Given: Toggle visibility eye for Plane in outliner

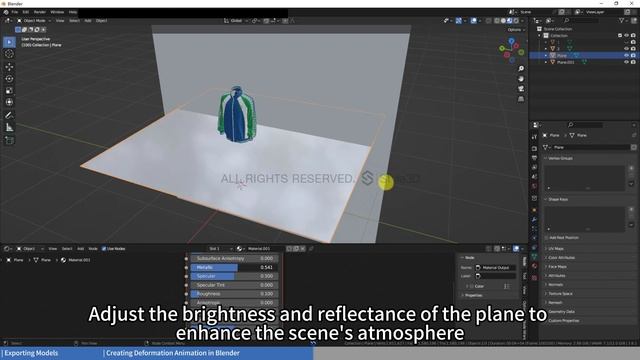Looking at the screenshot, I should click(626, 55).
